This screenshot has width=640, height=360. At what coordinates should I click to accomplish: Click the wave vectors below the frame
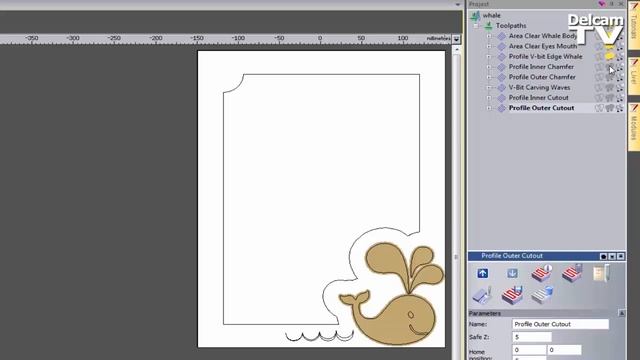[319, 336]
